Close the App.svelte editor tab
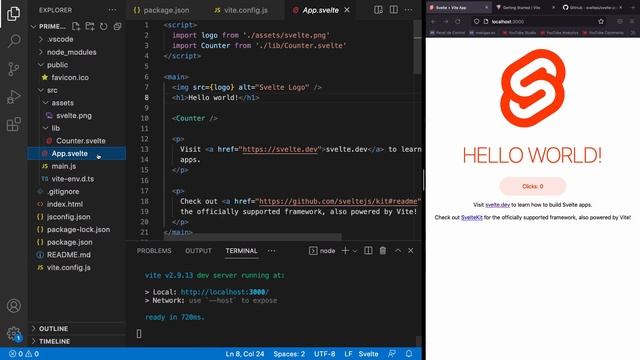 pyautogui.click(x=347, y=10)
